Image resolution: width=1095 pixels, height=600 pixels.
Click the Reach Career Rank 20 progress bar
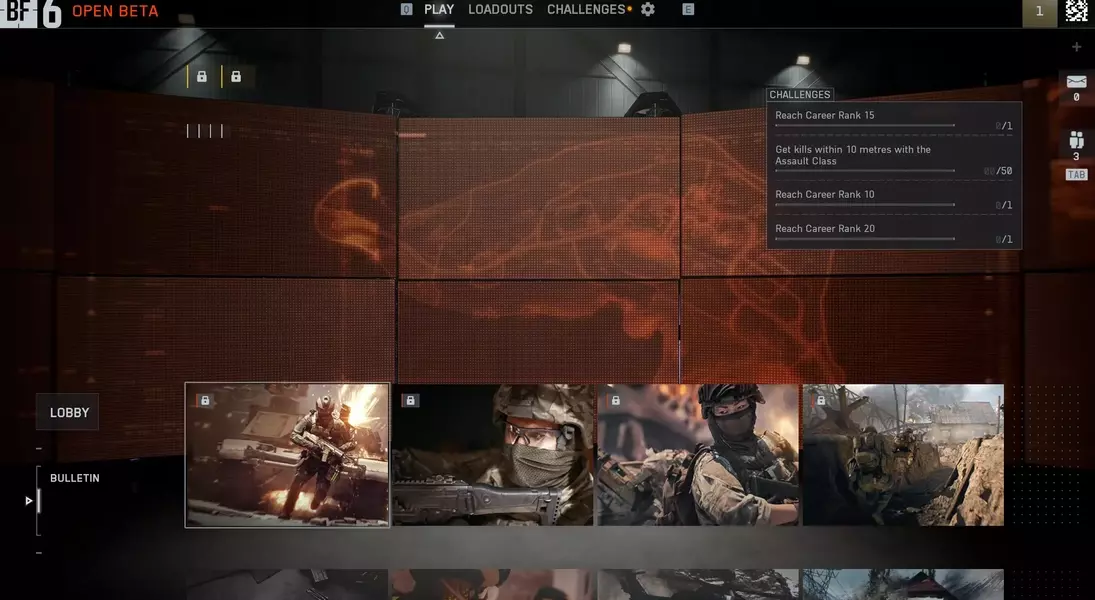pos(865,239)
